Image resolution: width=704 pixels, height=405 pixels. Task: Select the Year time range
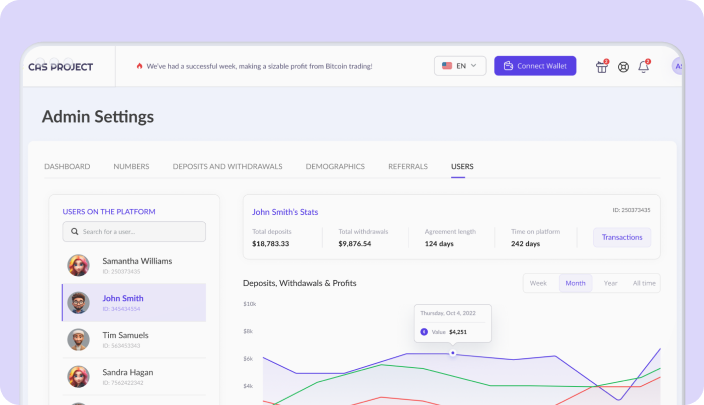coord(610,283)
